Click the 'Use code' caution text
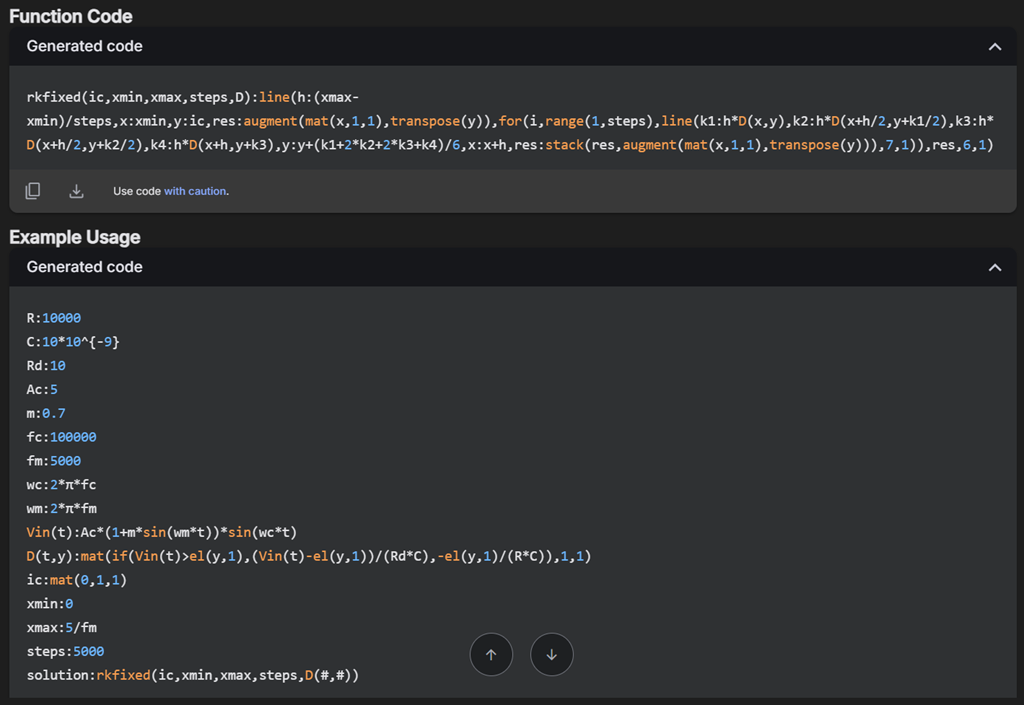 coord(137,191)
